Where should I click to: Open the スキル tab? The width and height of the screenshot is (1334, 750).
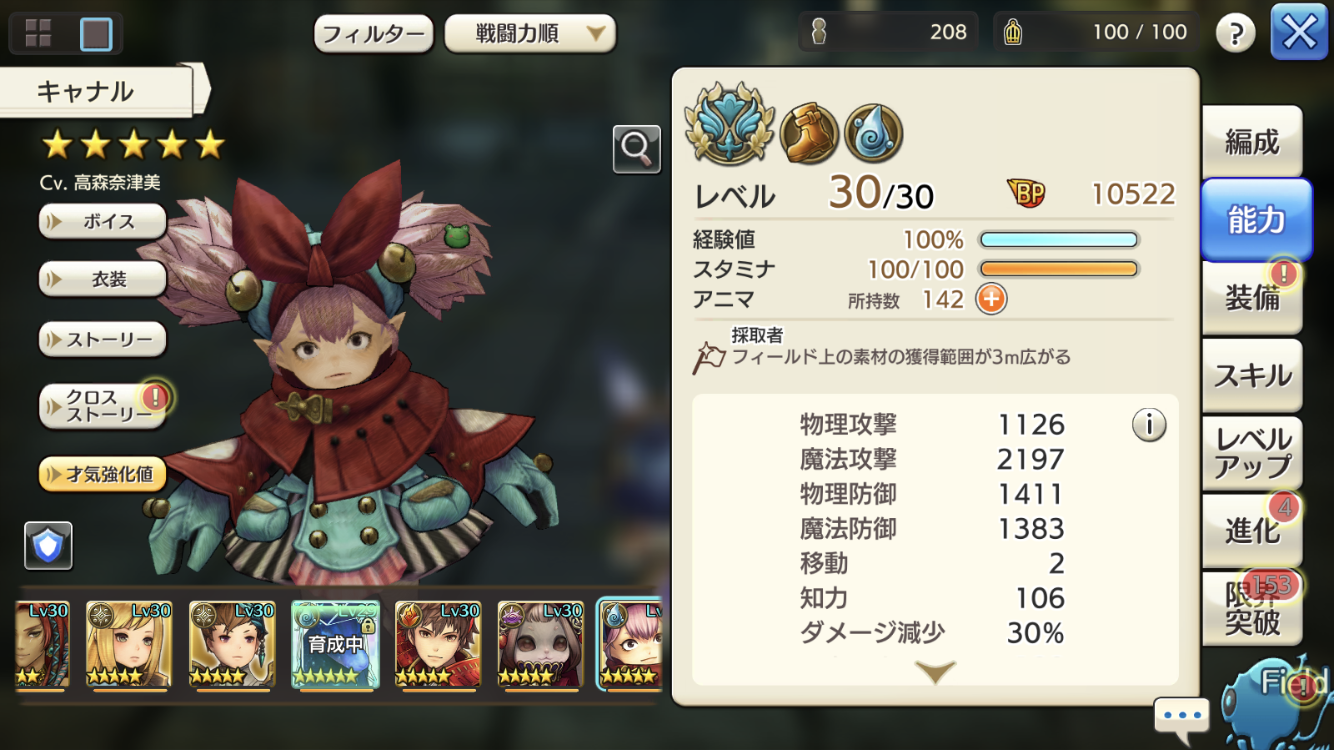1252,375
